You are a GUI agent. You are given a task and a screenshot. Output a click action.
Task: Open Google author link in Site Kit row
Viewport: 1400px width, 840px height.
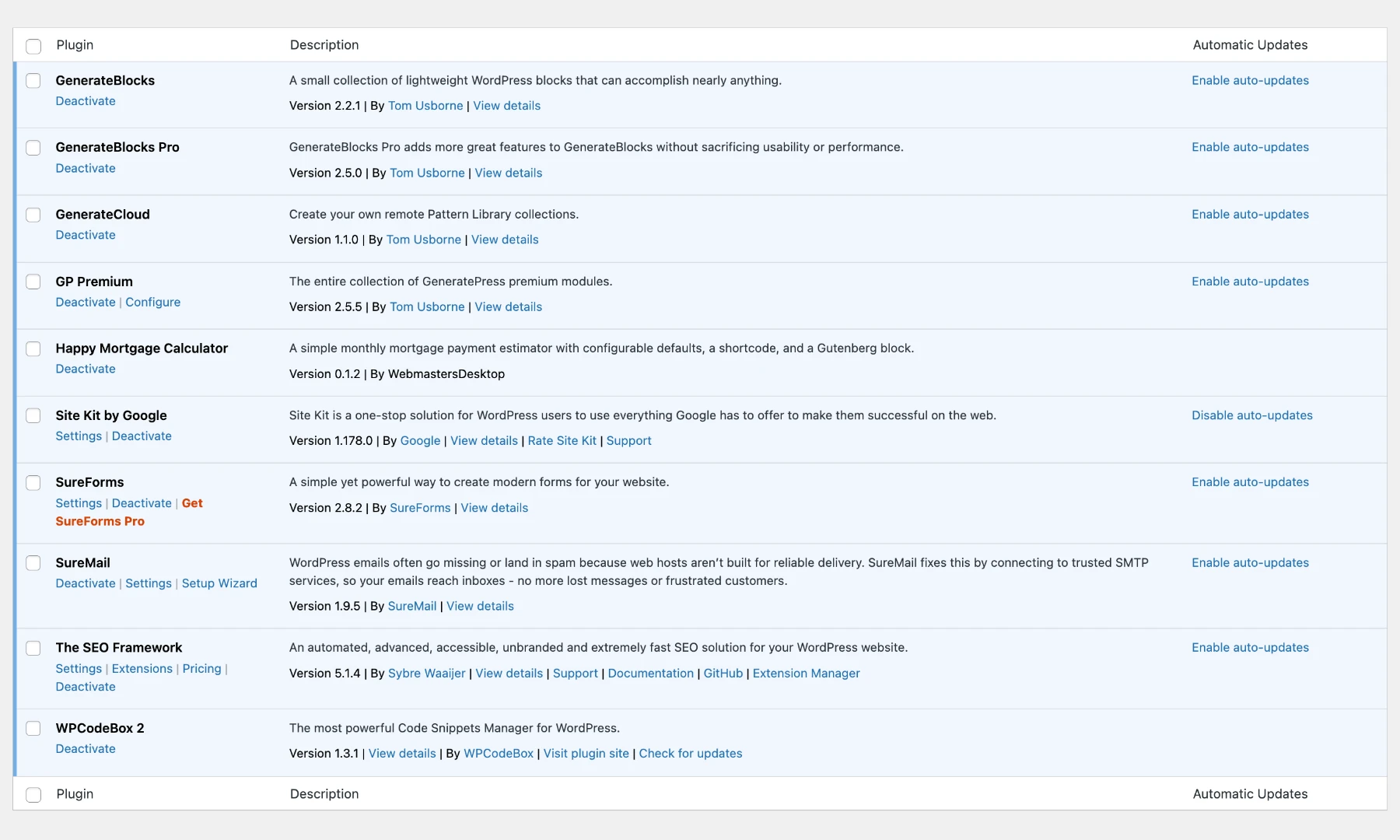(420, 441)
